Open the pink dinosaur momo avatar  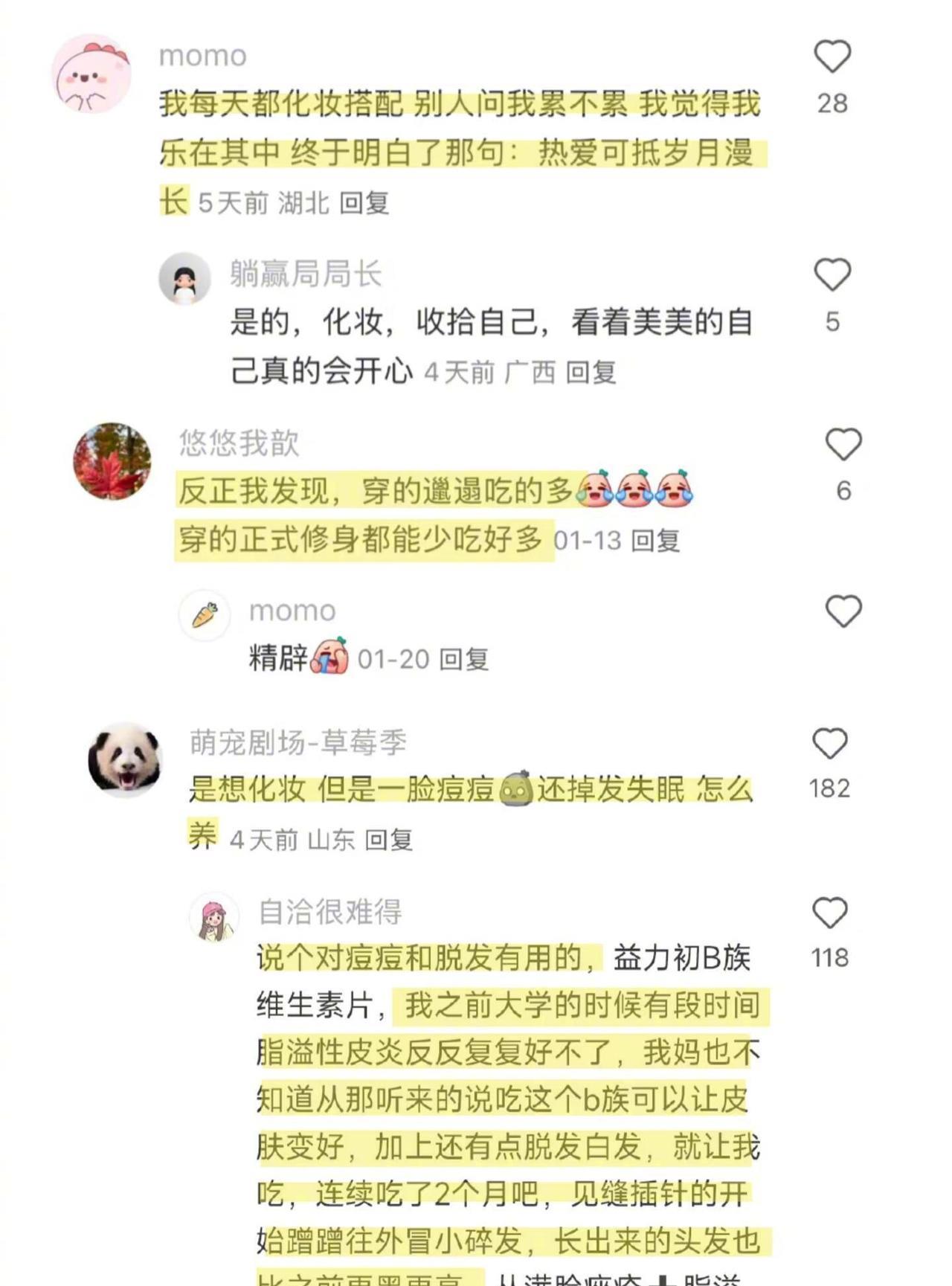pyautogui.click(x=91, y=74)
